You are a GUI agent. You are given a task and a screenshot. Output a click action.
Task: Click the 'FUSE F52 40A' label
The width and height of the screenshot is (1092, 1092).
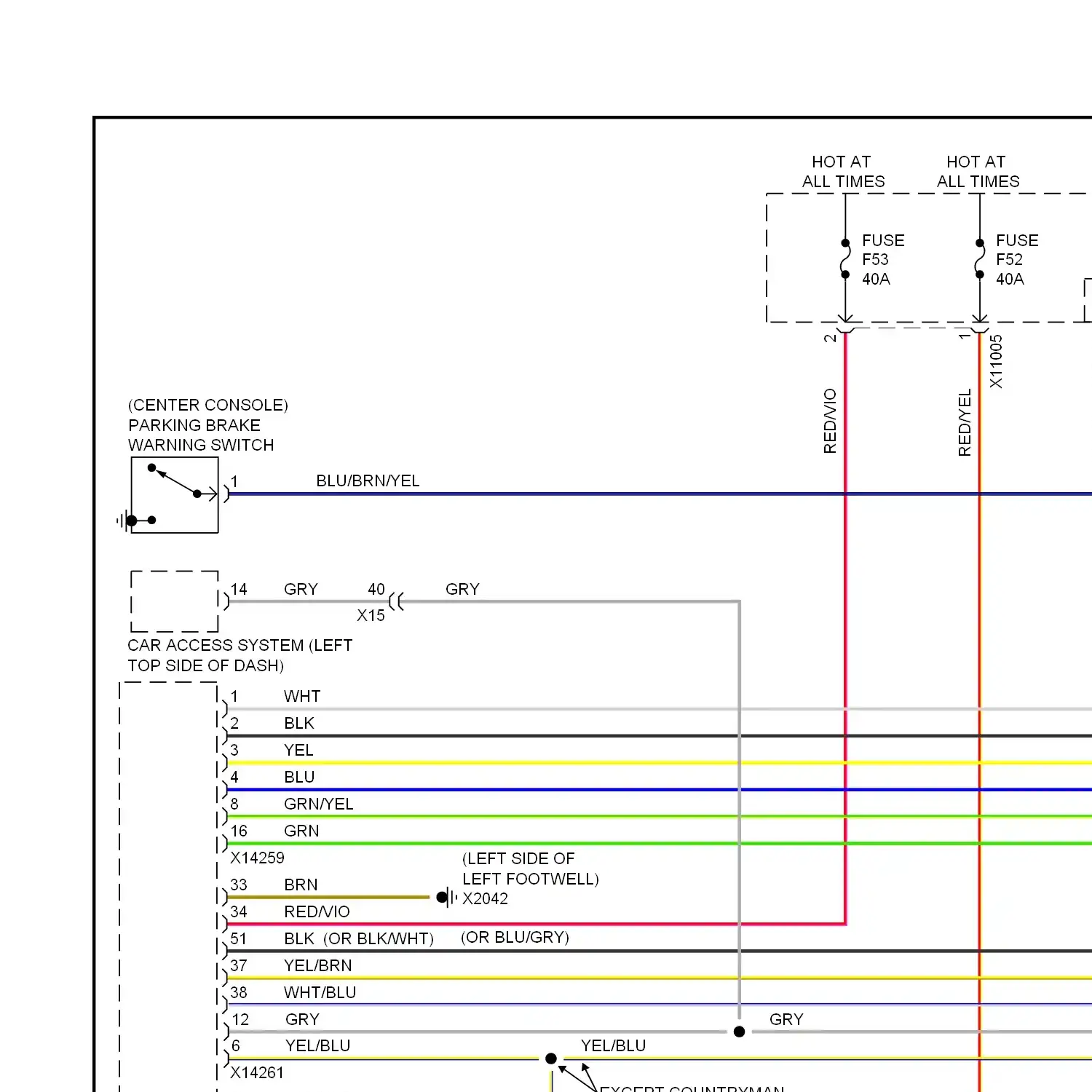pos(1017,259)
